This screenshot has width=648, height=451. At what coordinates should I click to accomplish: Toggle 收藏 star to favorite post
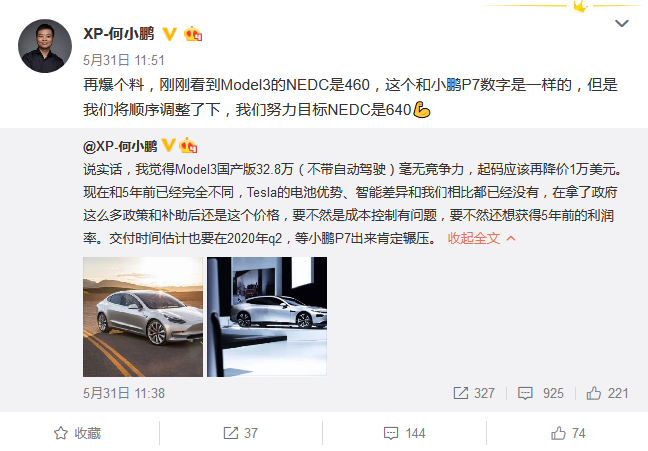click(x=77, y=433)
